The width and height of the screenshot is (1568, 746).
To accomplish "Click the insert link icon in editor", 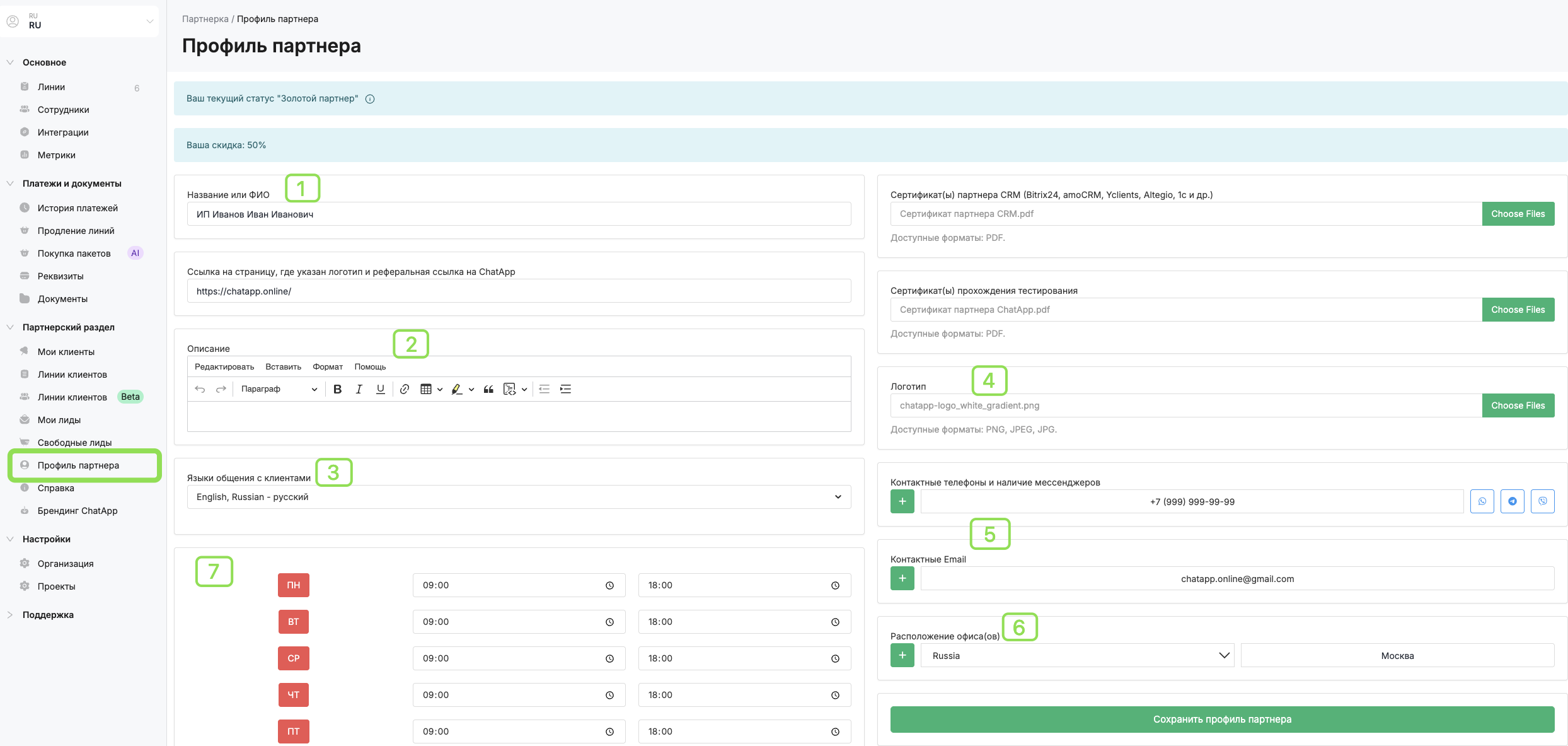I will coord(405,389).
